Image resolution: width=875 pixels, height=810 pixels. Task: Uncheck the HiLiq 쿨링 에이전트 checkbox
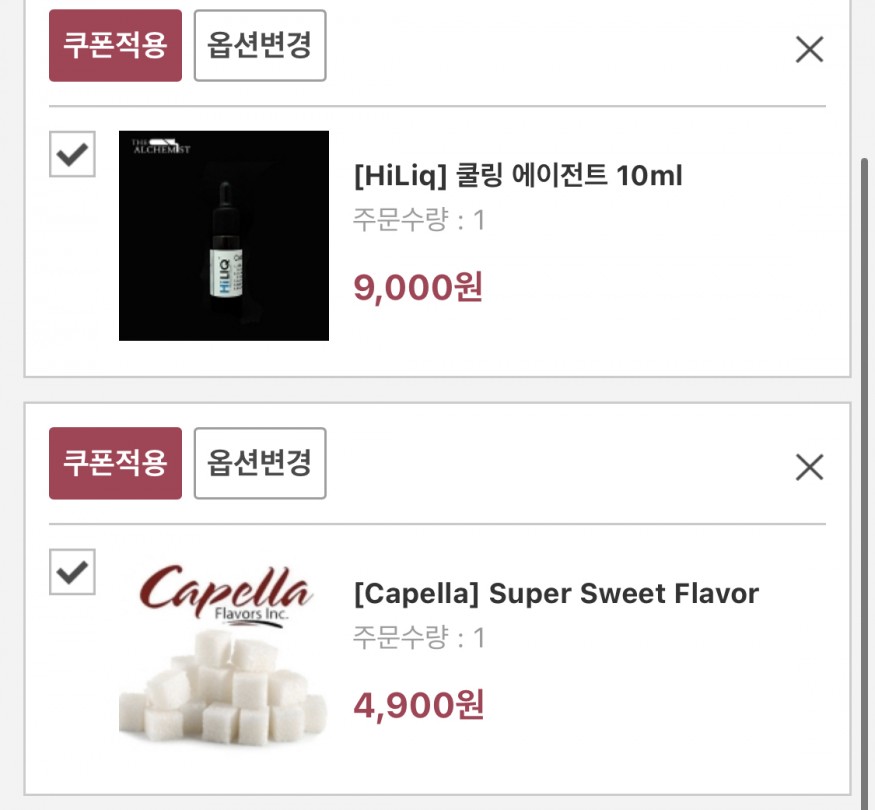point(72,154)
